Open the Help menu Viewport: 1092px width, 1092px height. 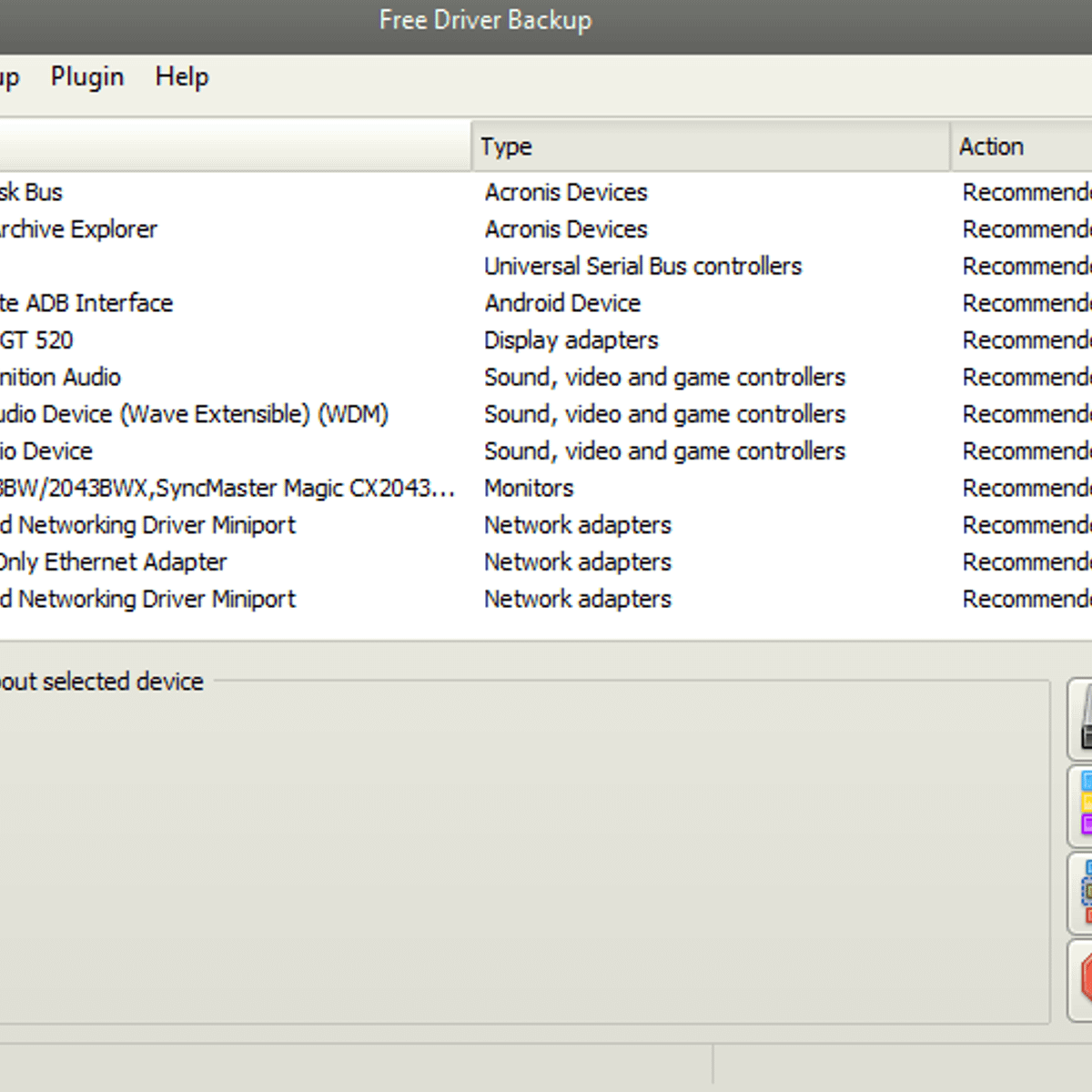click(x=181, y=77)
